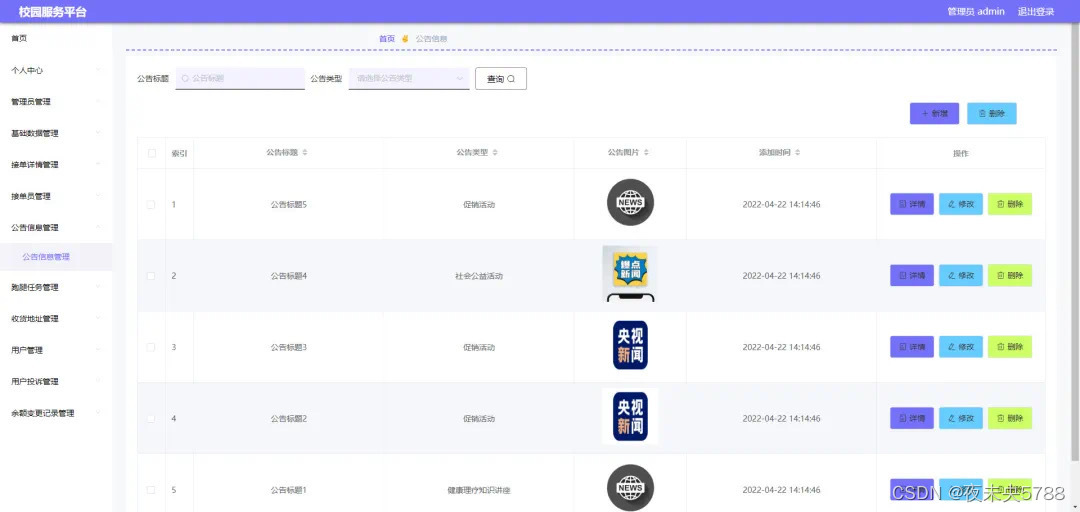Expand the 跑腿任务管理 sidebar menu
1080x512 pixels.
coord(56,287)
